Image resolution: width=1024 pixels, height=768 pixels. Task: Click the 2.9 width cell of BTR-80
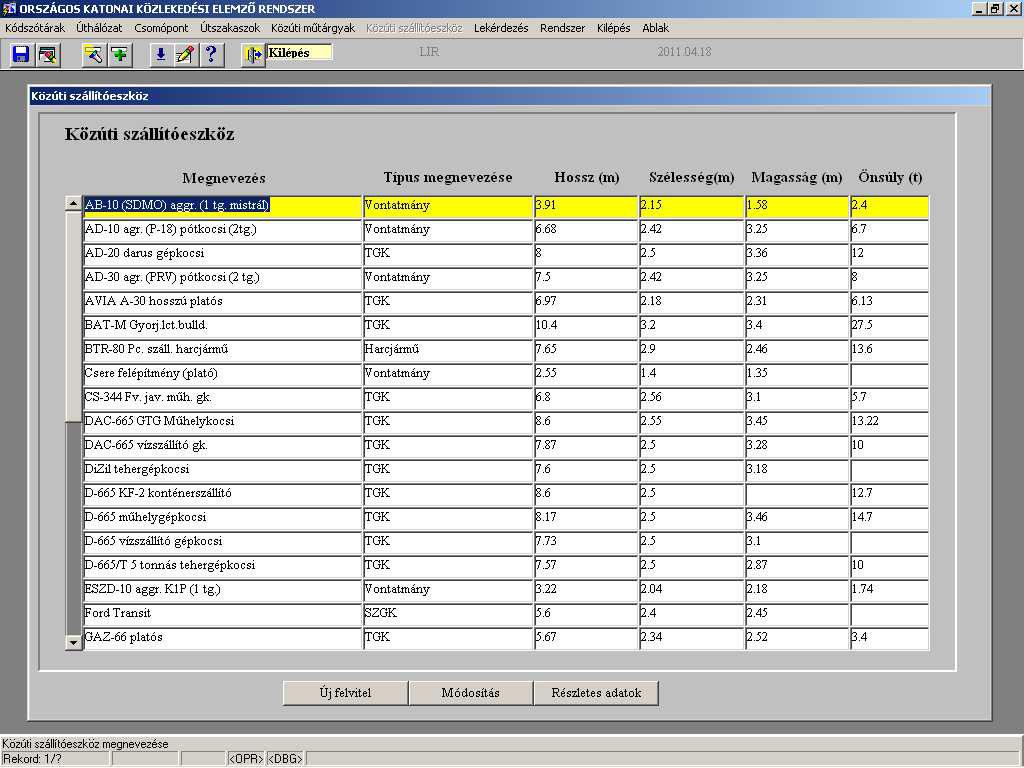coord(692,349)
